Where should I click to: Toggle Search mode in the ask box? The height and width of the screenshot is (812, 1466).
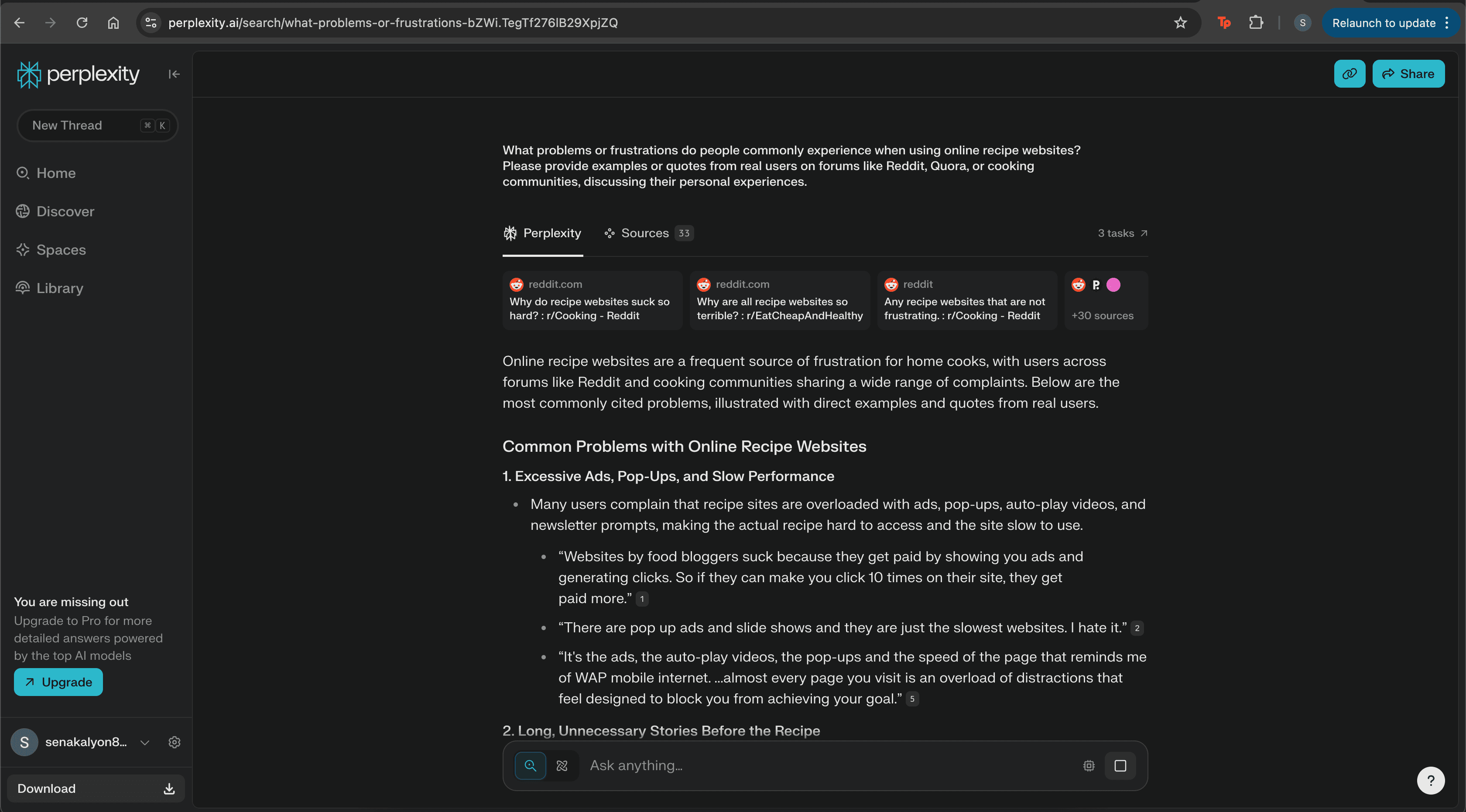tap(530, 766)
